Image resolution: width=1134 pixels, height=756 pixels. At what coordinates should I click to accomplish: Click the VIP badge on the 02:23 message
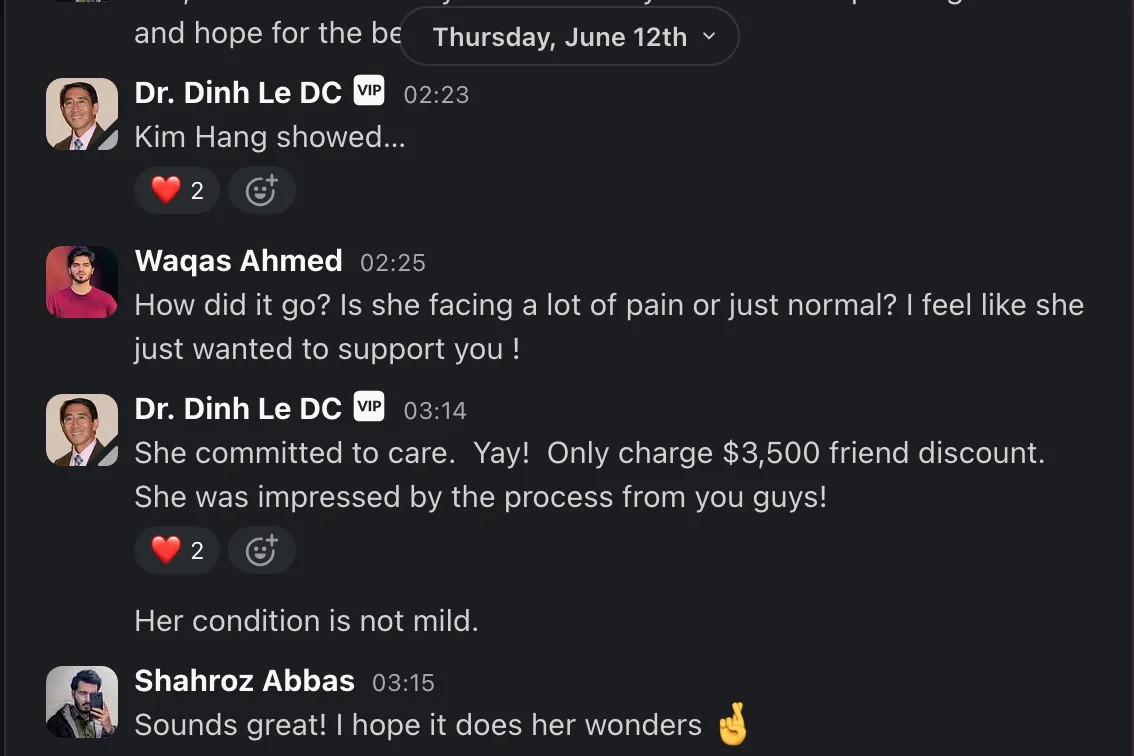click(x=369, y=92)
